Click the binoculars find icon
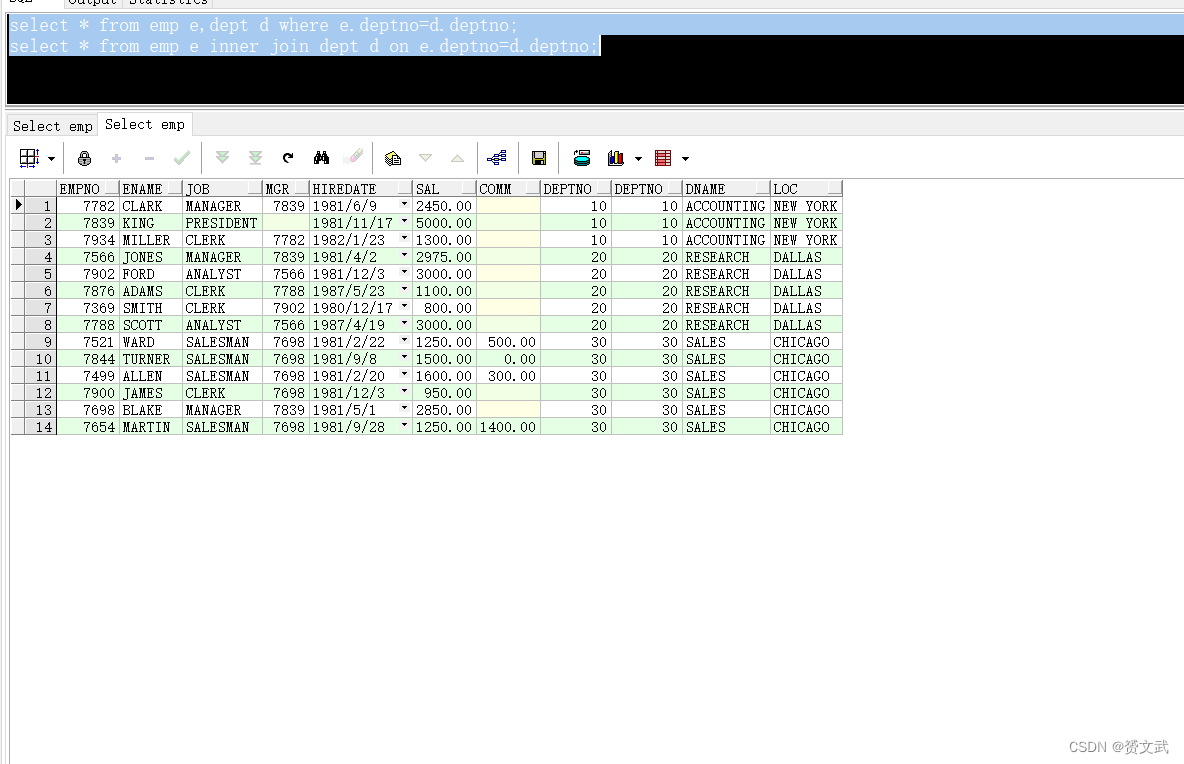This screenshot has height=764, width=1184. pyautogui.click(x=321, y=158)
